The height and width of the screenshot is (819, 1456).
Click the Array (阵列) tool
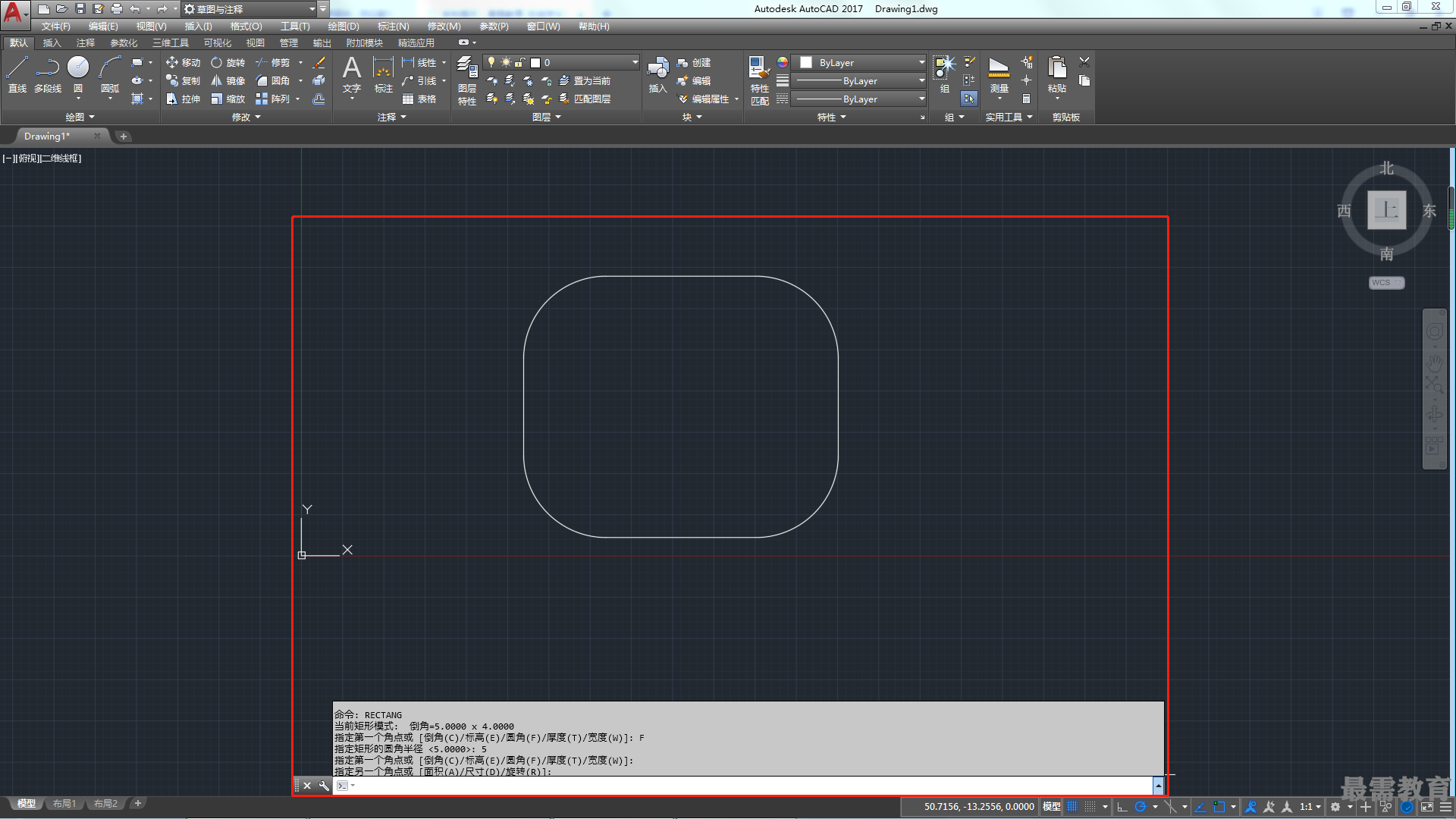273,99
